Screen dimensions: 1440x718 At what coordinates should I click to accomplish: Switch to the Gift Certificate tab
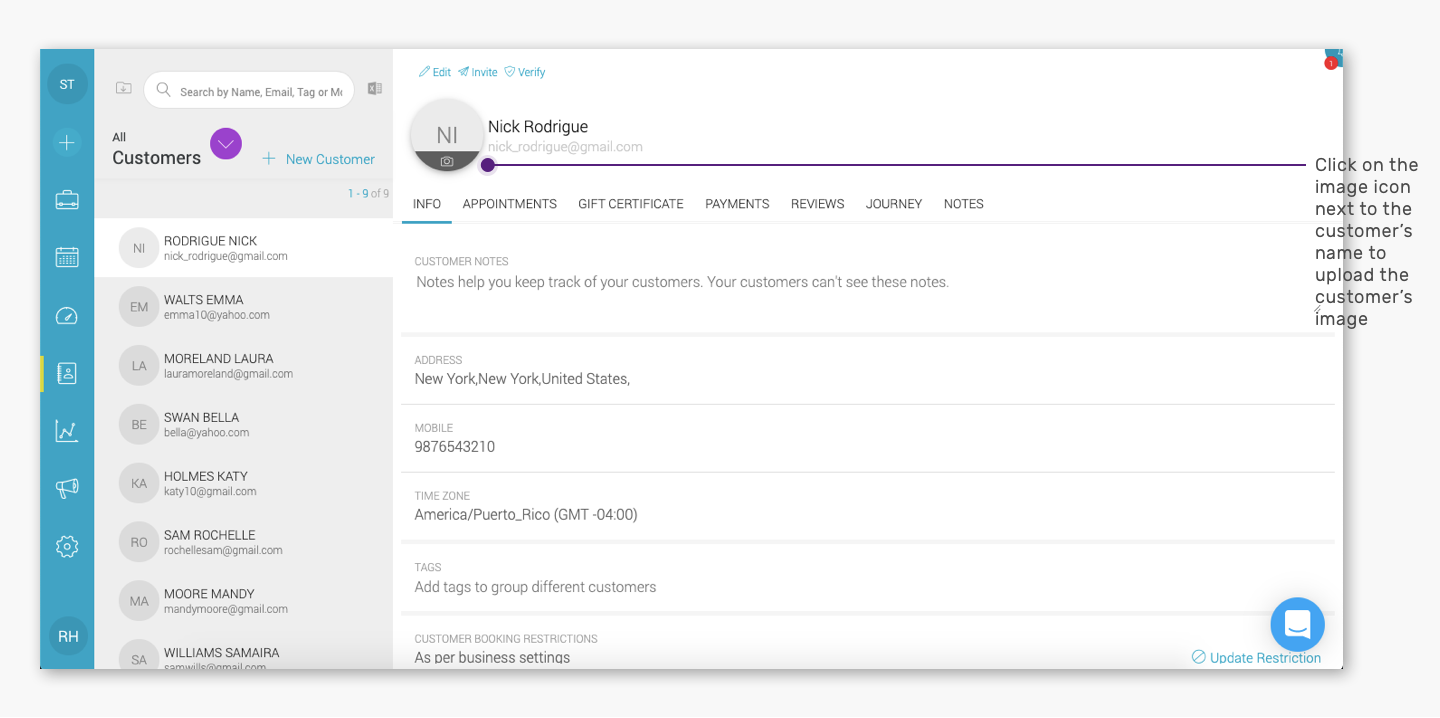coord(631,204)
